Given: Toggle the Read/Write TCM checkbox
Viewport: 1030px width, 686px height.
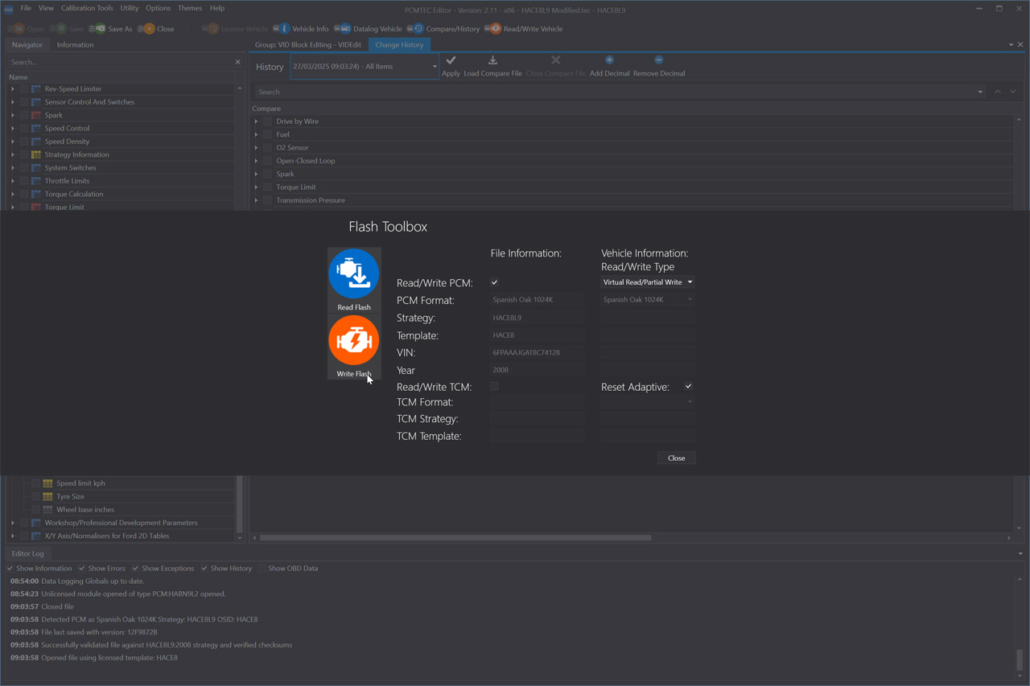Looking at the screenshot, I should [x=495, y=386].
